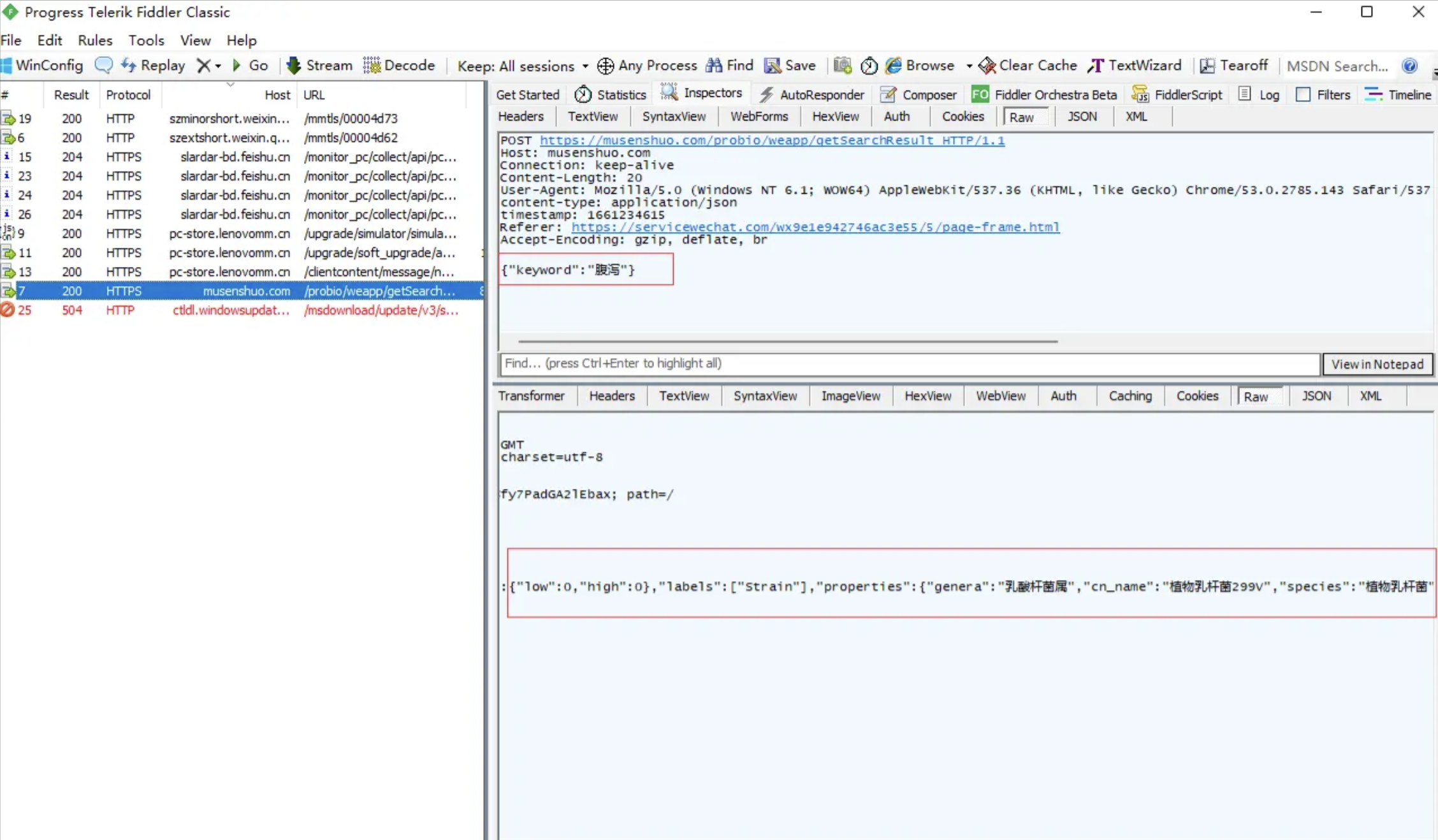Viewport: 1438px width, 840px height.
Task: Open the Keep: All sessions dropdown
Action: (523, 66)
